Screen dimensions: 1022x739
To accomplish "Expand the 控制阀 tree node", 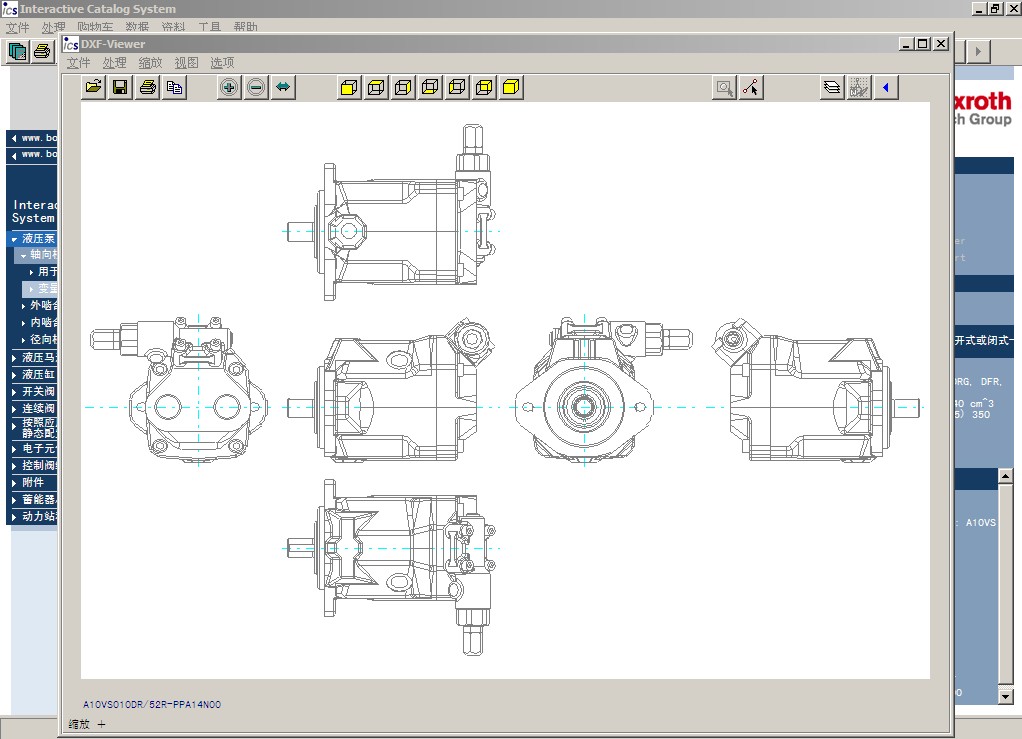I will [x=14, y=466].
